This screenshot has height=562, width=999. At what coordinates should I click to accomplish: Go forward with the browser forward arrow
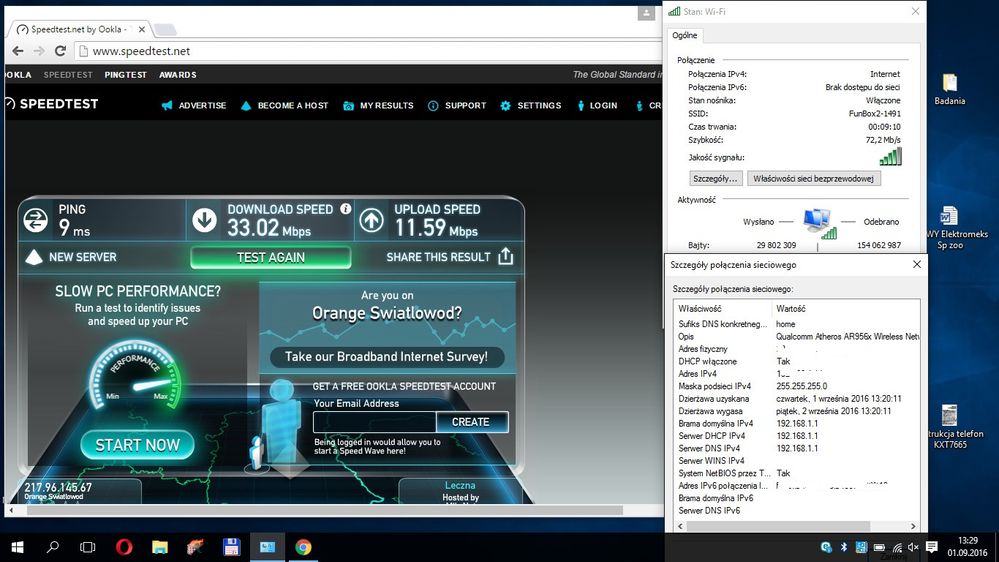click(x=39, y=51)
